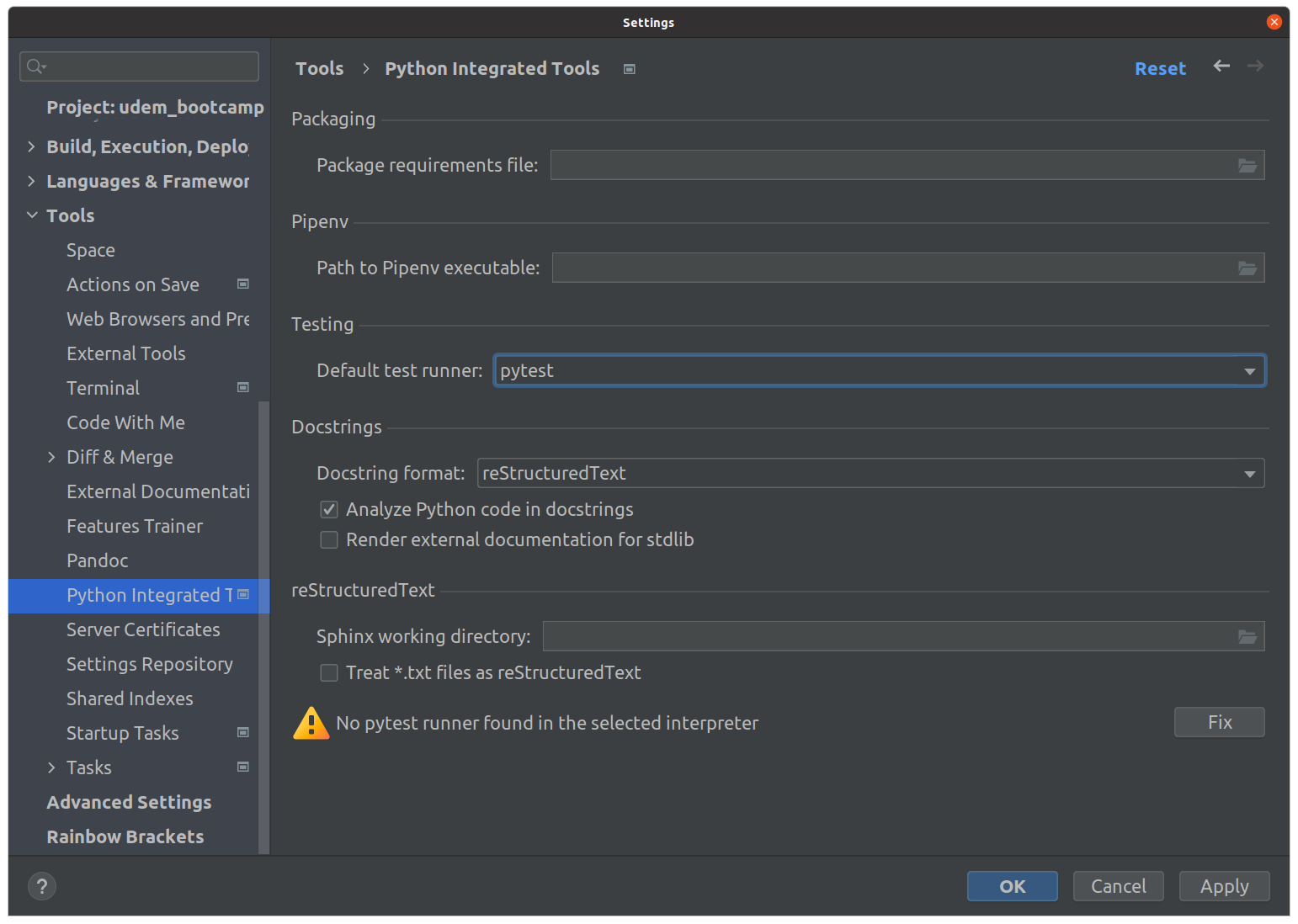Screen dimensions: 1298x924
Task: Open the Default test runner dropdown
Action: coord(879,371)
